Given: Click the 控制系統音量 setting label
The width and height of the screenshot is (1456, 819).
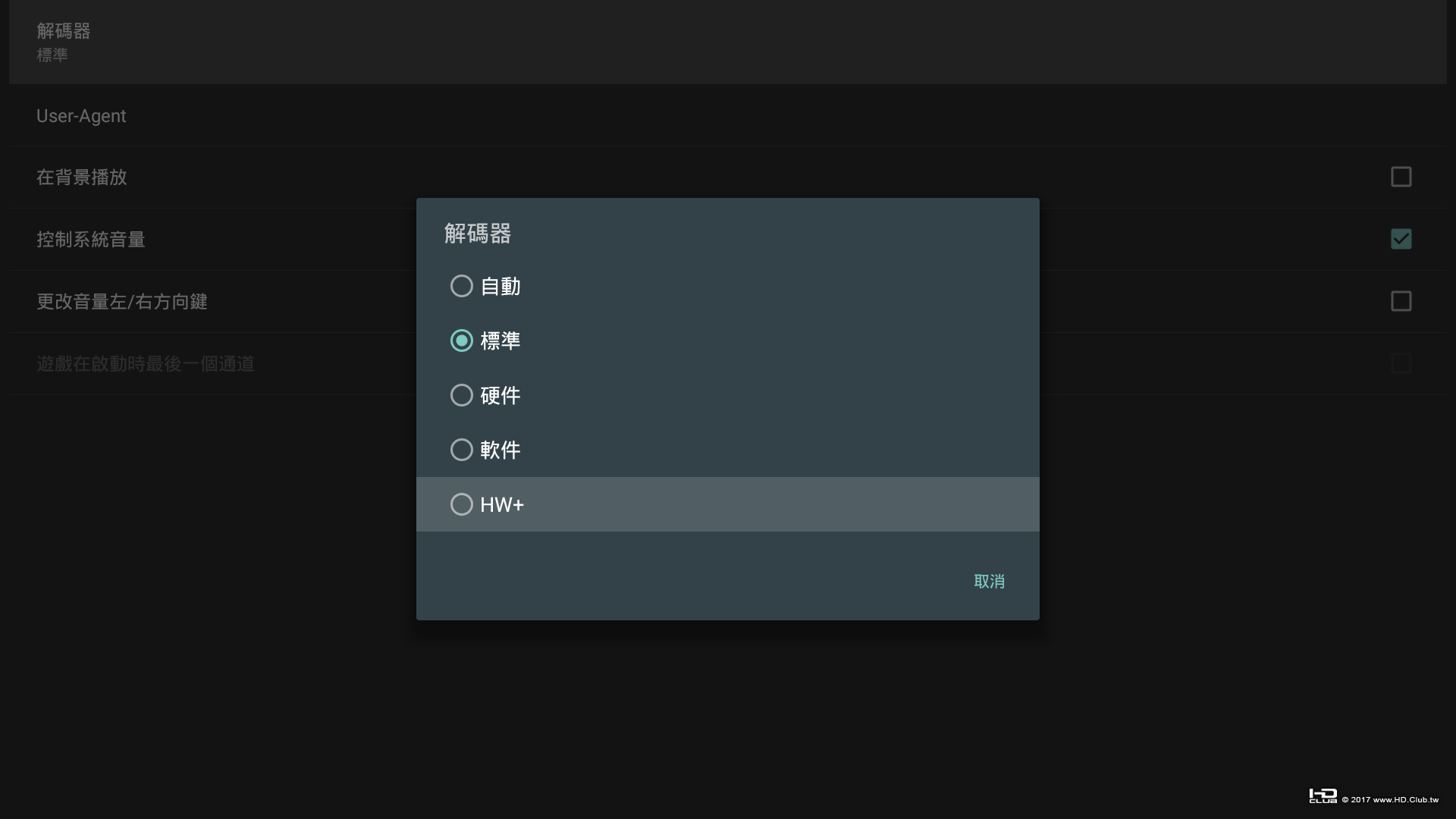Looking at the screenshot, I should (91, 240).
